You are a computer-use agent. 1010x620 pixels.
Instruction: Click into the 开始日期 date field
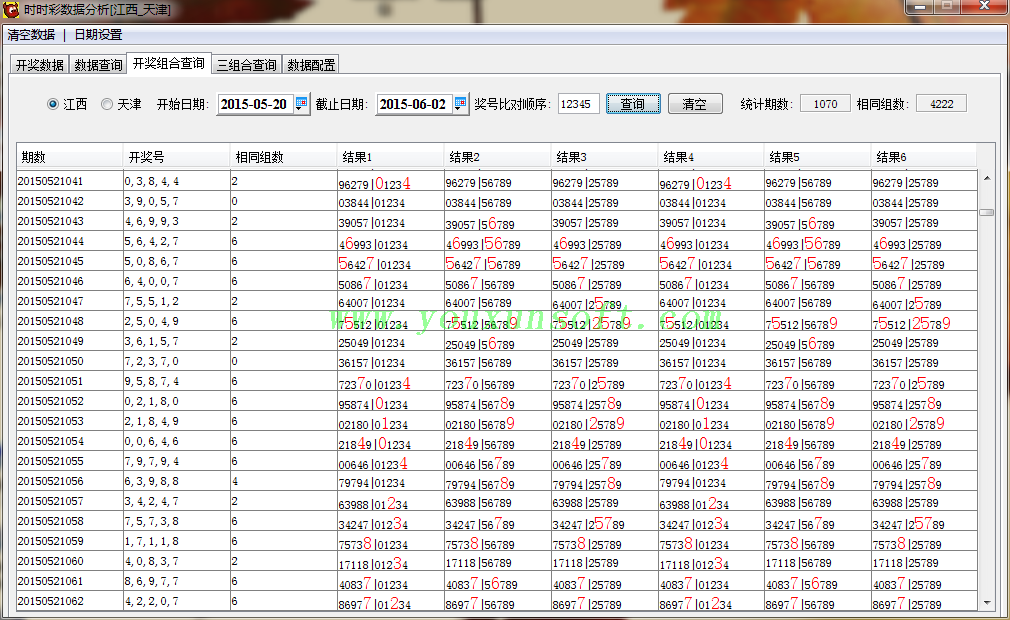coord(256,104)
